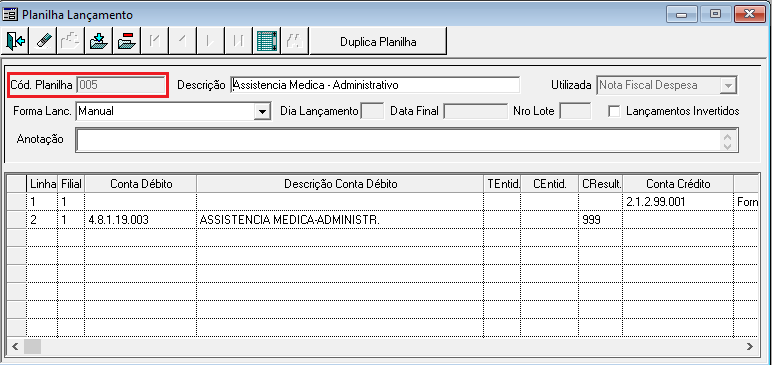
Task: Click the CResult. column header
Action: point(601,184)
